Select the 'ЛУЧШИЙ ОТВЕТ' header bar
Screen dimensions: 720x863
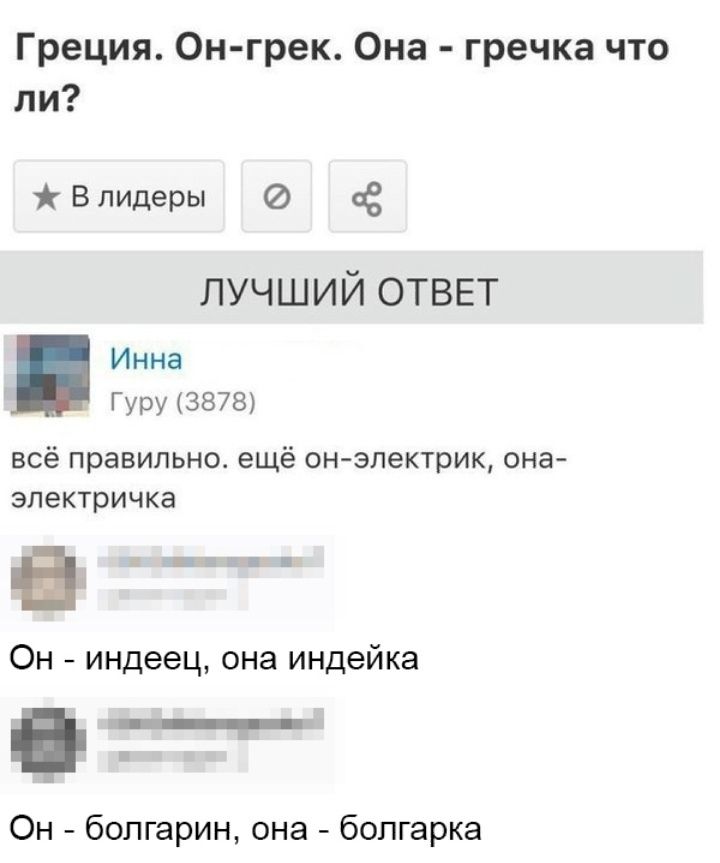tap(352, 294)
